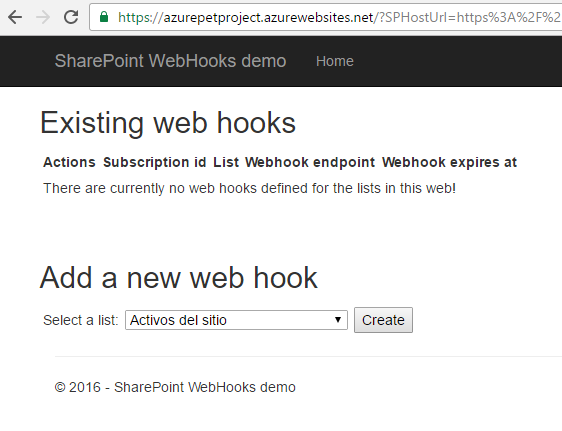Go back with the browser back arrow
The height and width of the screenshot is (431, 562).
coord(15,17)
